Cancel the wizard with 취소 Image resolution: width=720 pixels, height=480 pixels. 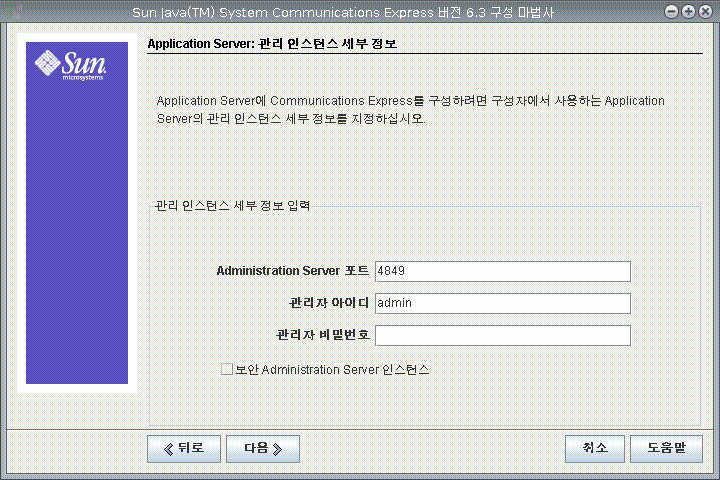tap(595, 449)
